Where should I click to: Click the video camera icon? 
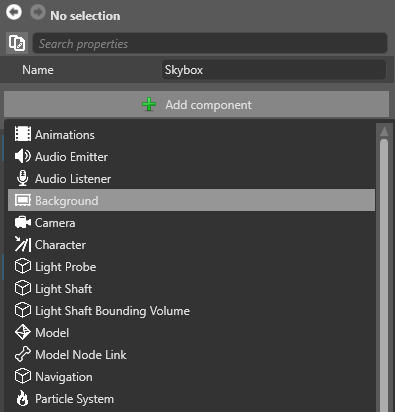[x=23, y=222]
